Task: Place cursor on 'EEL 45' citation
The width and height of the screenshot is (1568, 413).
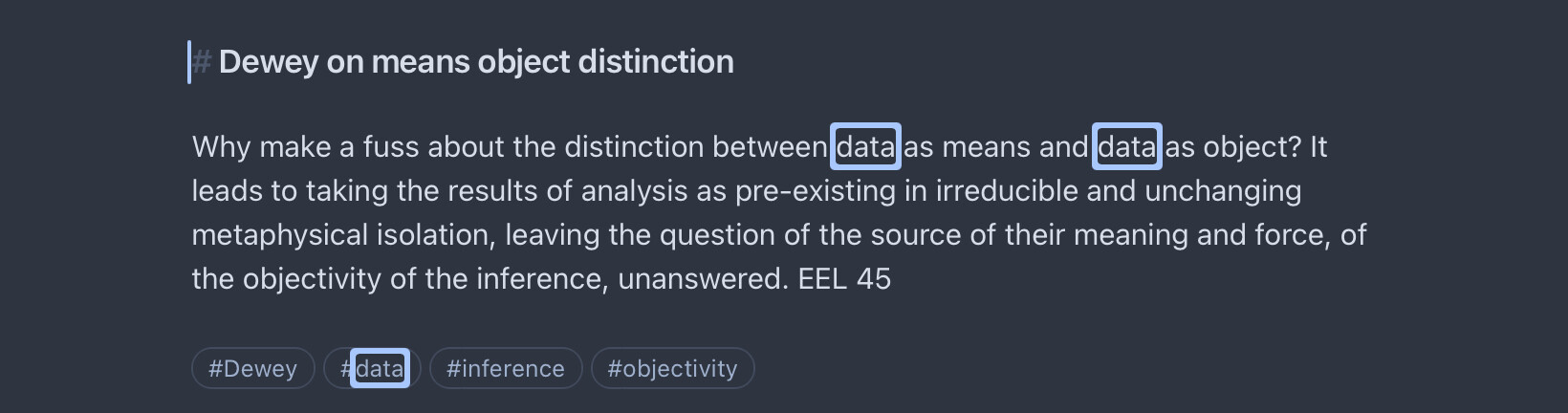Action: point(844,278)
